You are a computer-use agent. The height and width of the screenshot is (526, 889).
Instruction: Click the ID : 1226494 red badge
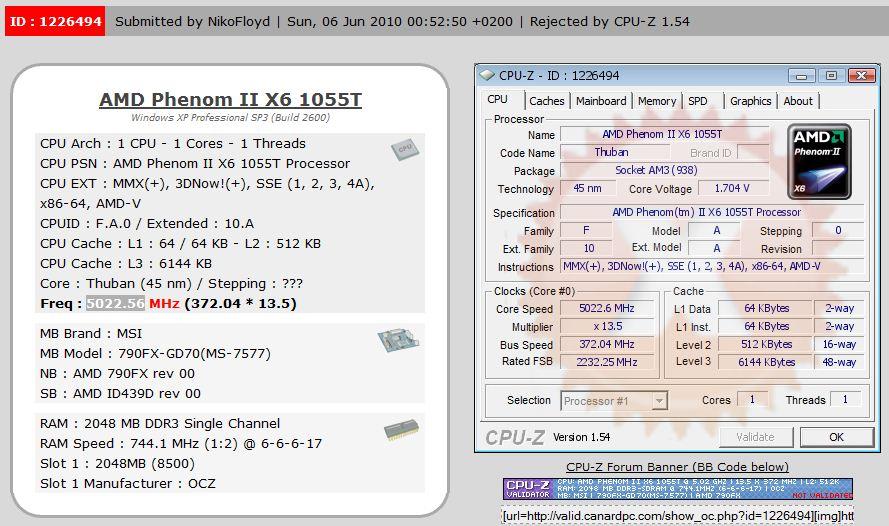coord(55,22)
